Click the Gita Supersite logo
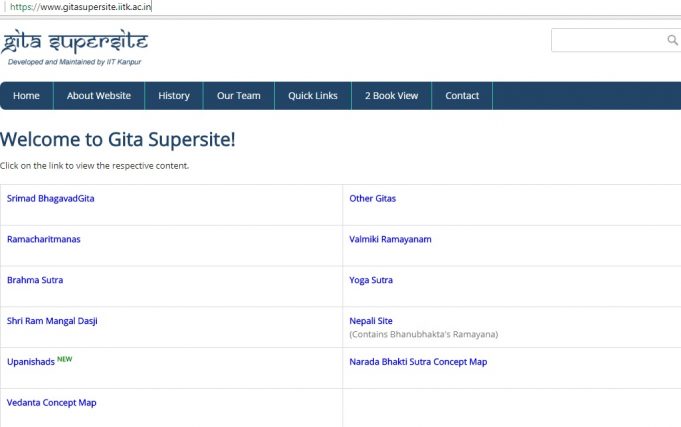Viewport: 681px width, 427px height. tap(75, 46)
